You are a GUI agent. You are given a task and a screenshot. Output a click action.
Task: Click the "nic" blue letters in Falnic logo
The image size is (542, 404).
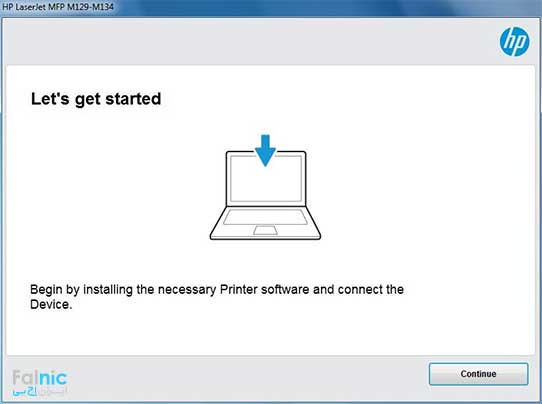pyautogui.click(x=53, y=378)
